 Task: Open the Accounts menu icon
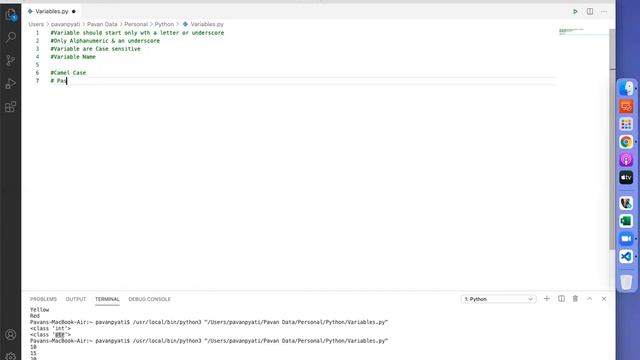11,335
